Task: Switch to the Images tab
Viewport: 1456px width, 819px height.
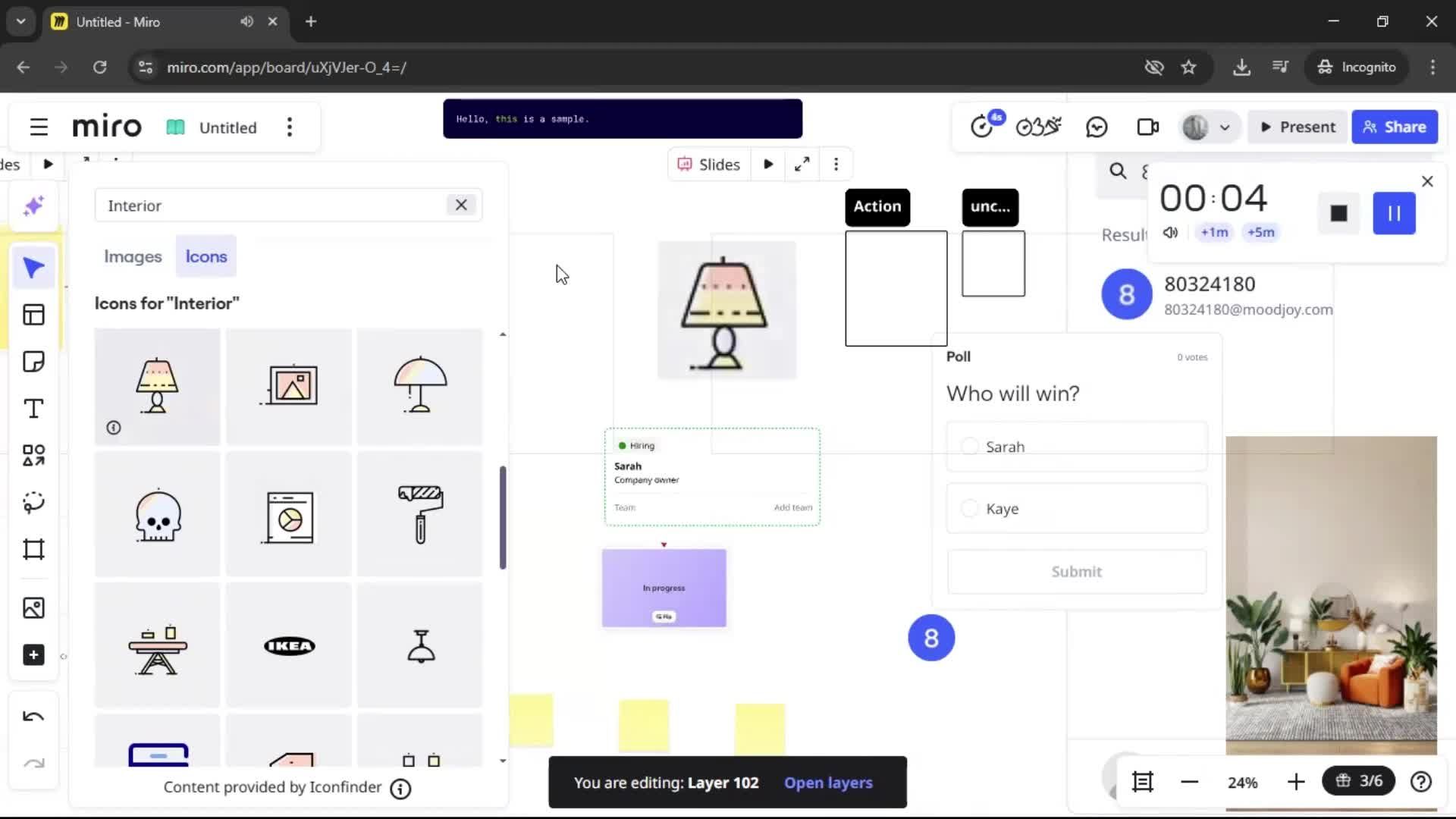Action: 133,256
